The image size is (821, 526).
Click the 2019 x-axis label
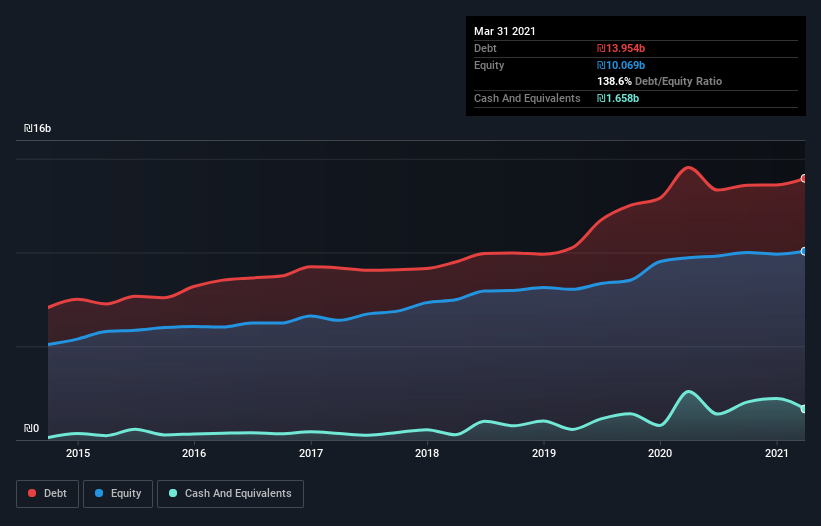click(x=544, y=453)
